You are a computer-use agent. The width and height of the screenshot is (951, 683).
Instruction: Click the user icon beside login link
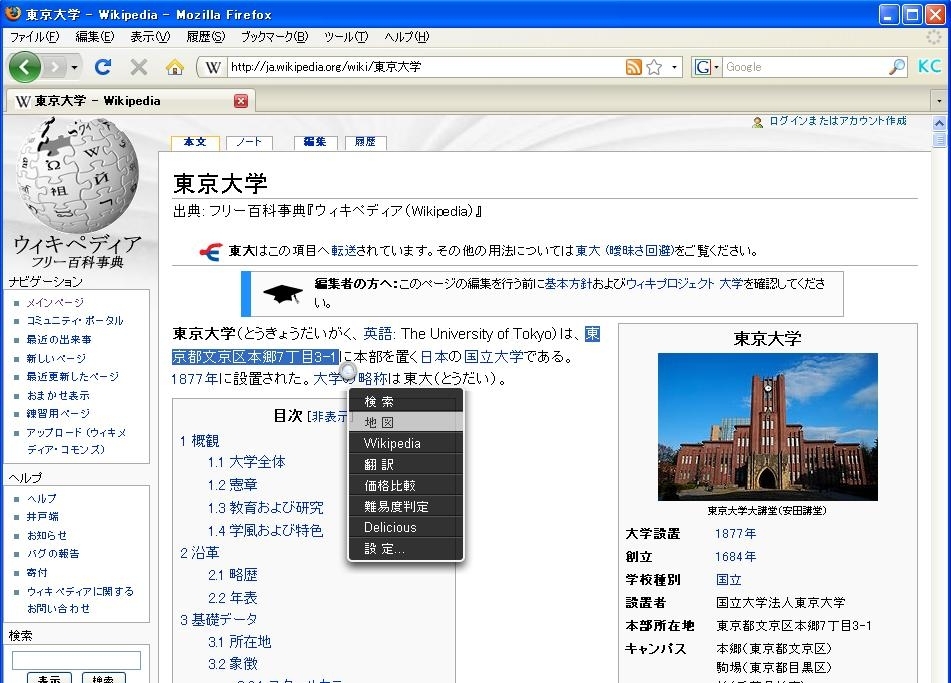pos(757,122)
